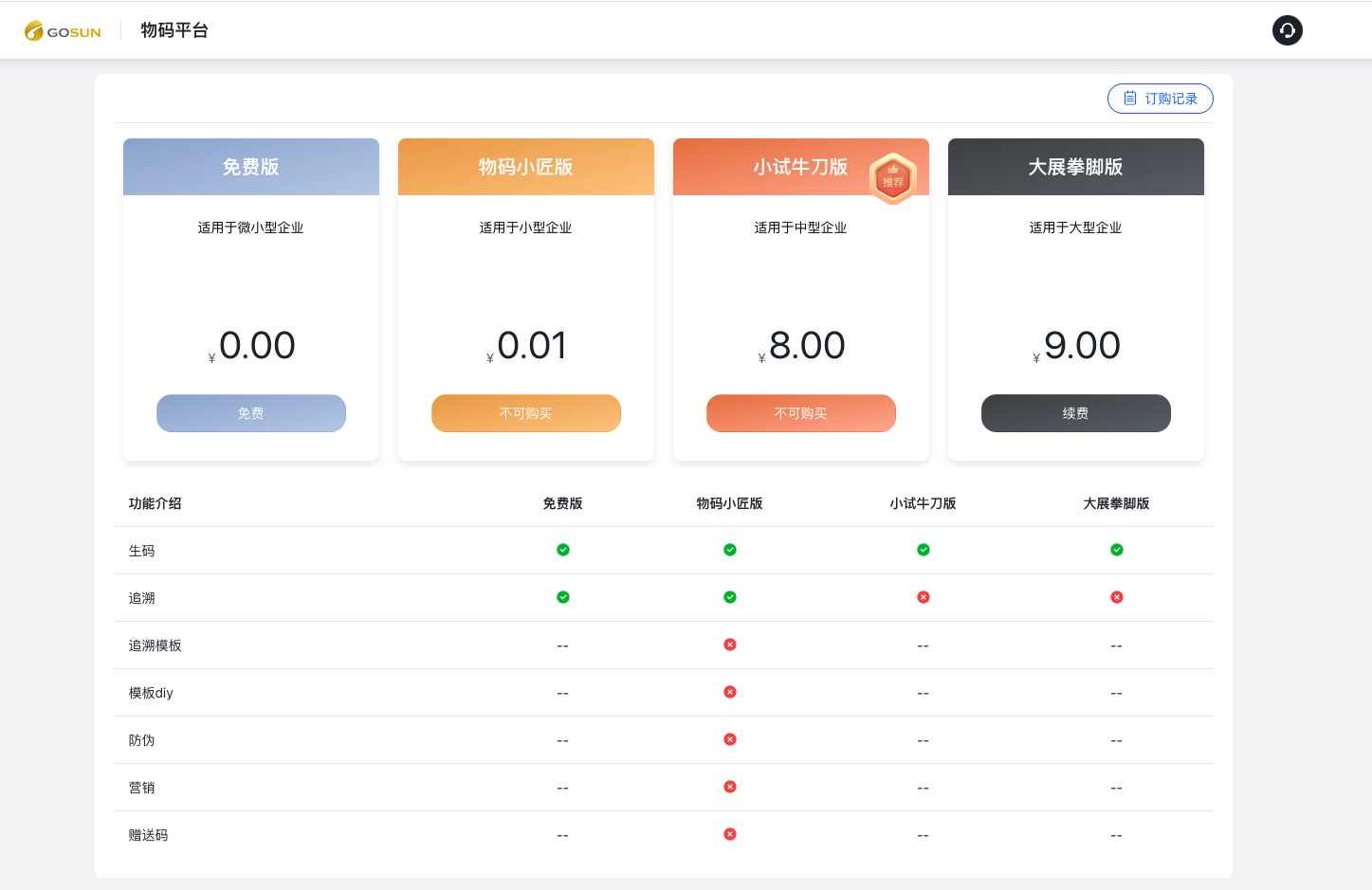Click 物码小匠版 table column header
The width and height of the screenshot is (1372, 890).
pyautogui.click(x=730, y=503)
